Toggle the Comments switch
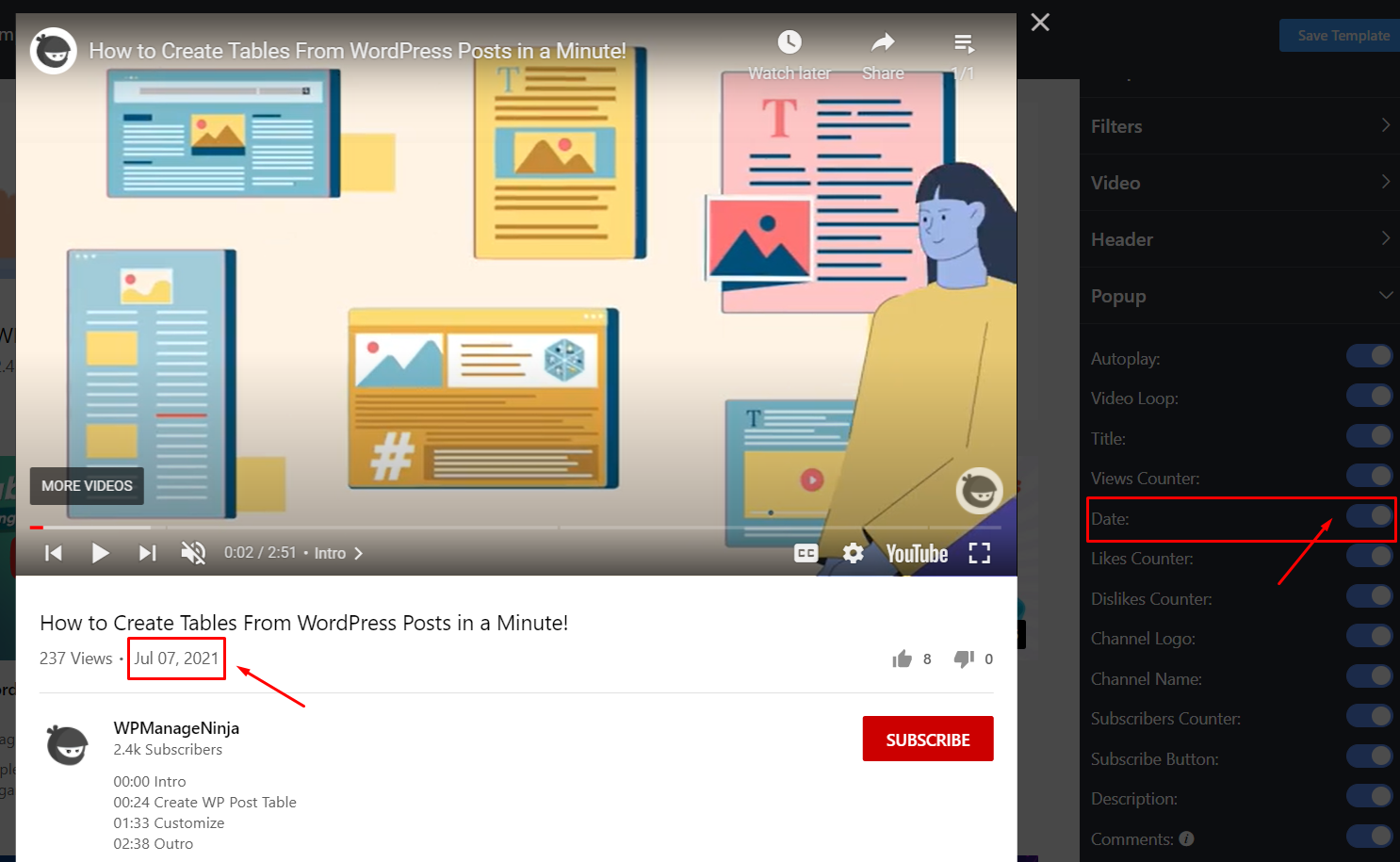Viewport: 1400px width, 862px height. pyautogui.click(x=1370, y=836)
